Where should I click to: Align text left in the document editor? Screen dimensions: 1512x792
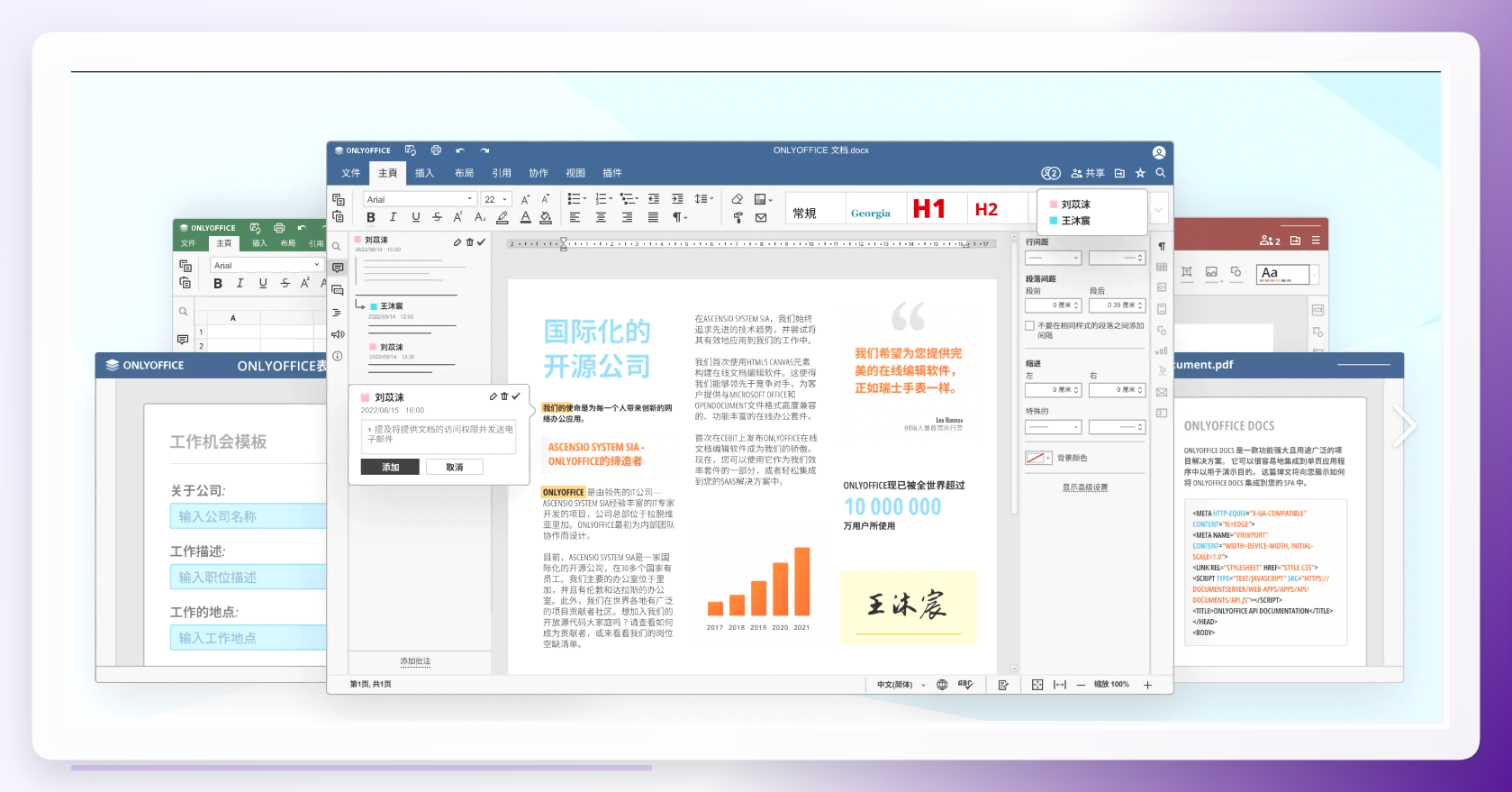click(x=575, y=217)
